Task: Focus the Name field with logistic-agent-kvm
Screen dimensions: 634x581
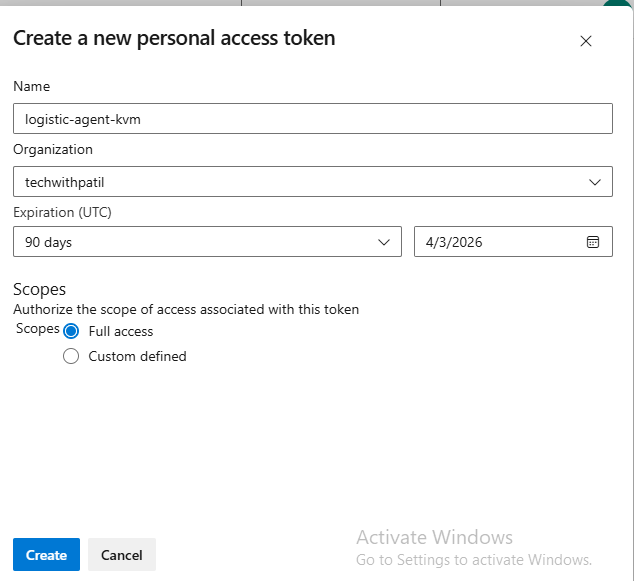Action: tap(312, 119)
